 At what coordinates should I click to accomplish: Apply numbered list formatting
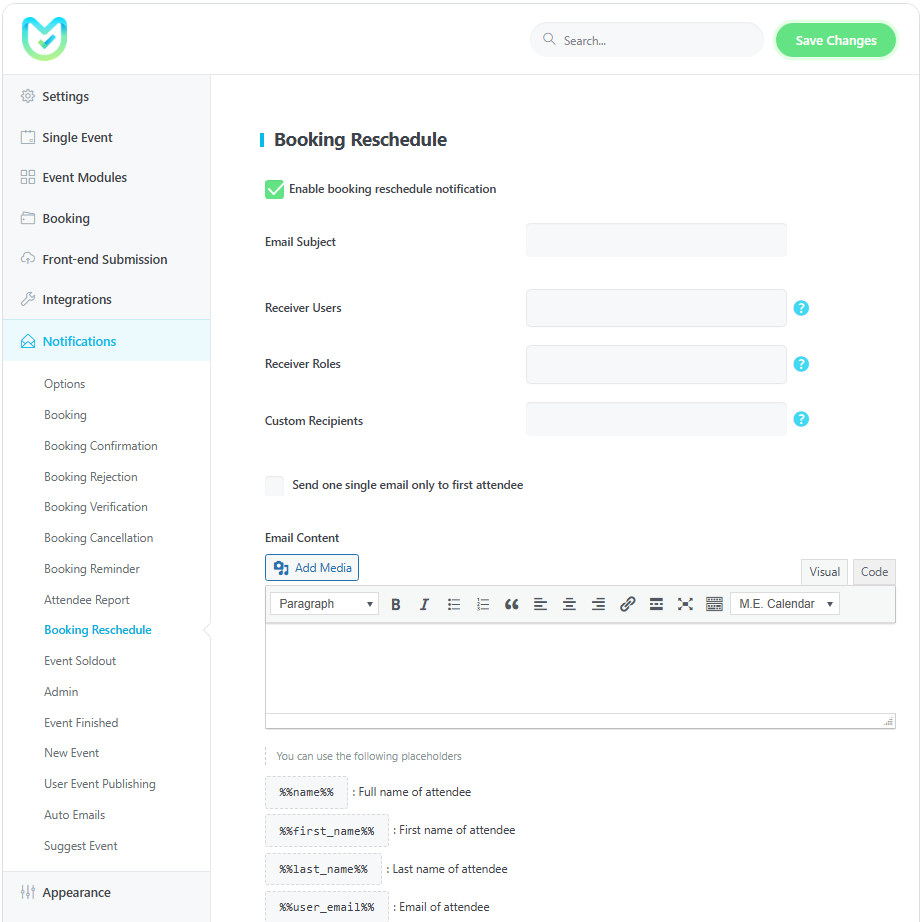point(483,604)
